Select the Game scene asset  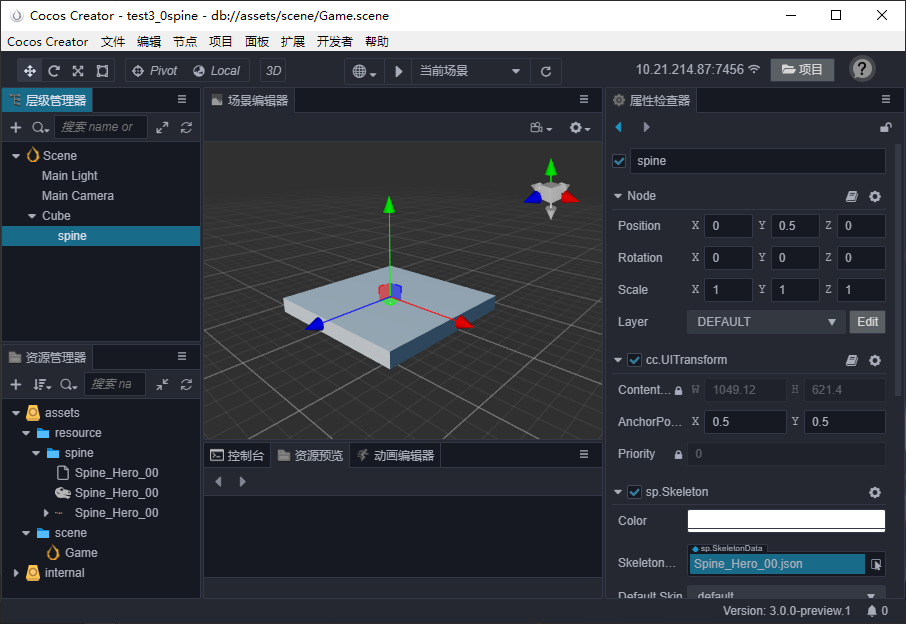coord(81,553)
